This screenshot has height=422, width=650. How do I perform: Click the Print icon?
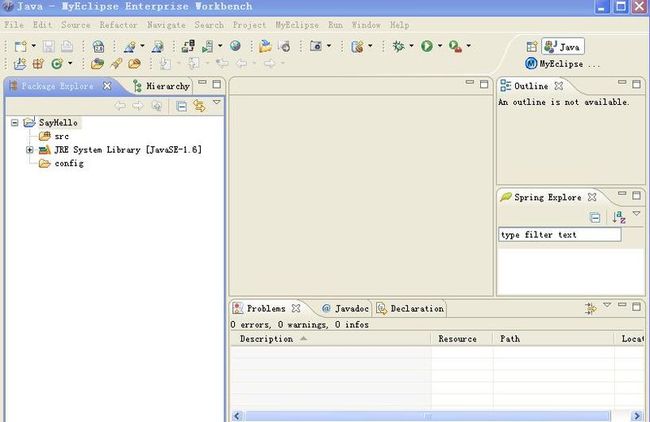[x=67, y=46]
